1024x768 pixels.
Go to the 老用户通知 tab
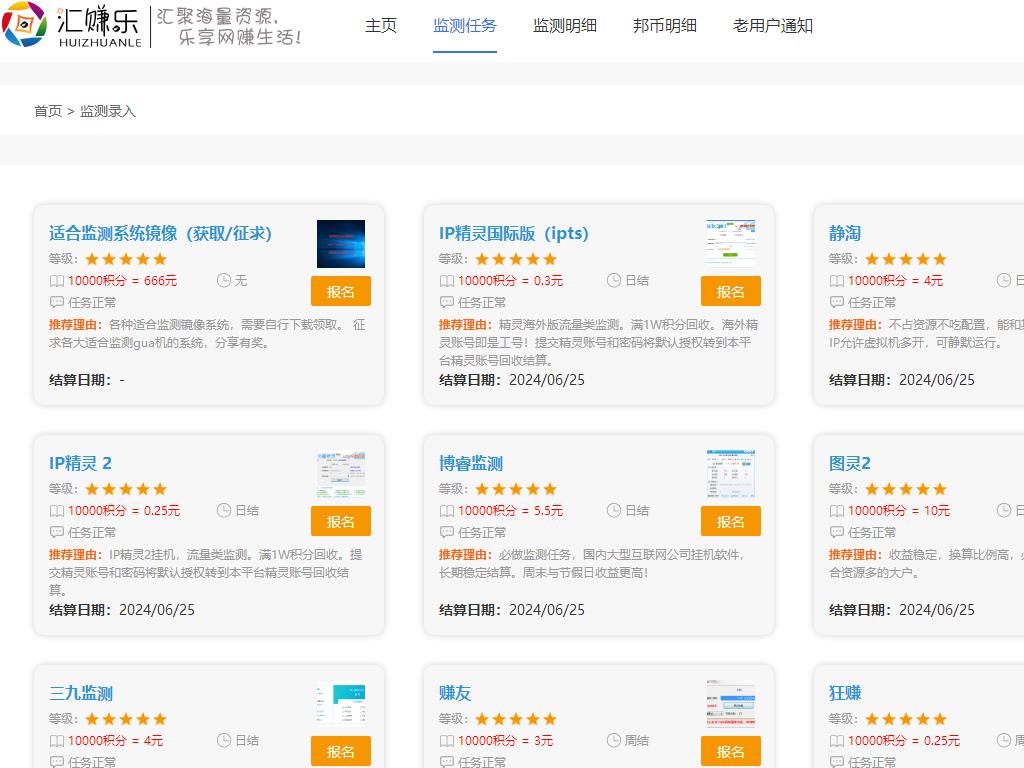pos(773,25)
